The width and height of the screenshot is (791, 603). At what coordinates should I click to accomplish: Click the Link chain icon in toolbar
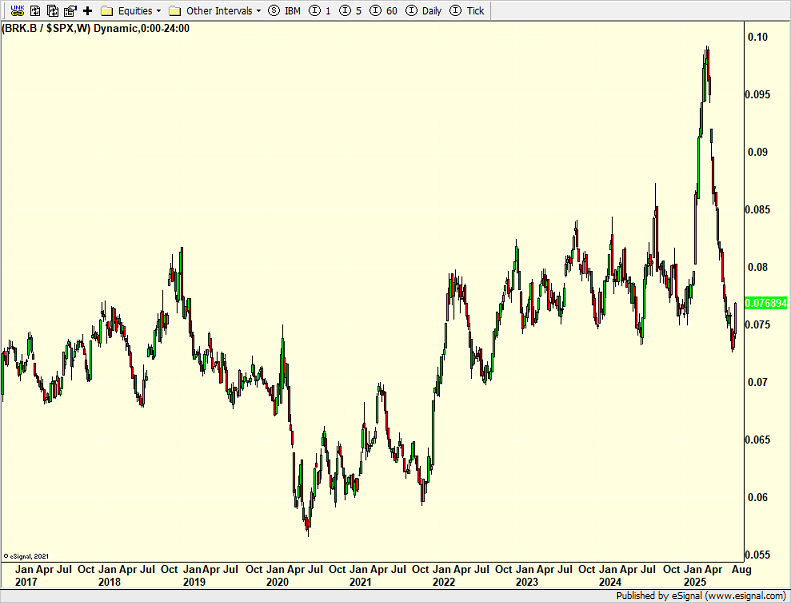(x=17, y=10)
